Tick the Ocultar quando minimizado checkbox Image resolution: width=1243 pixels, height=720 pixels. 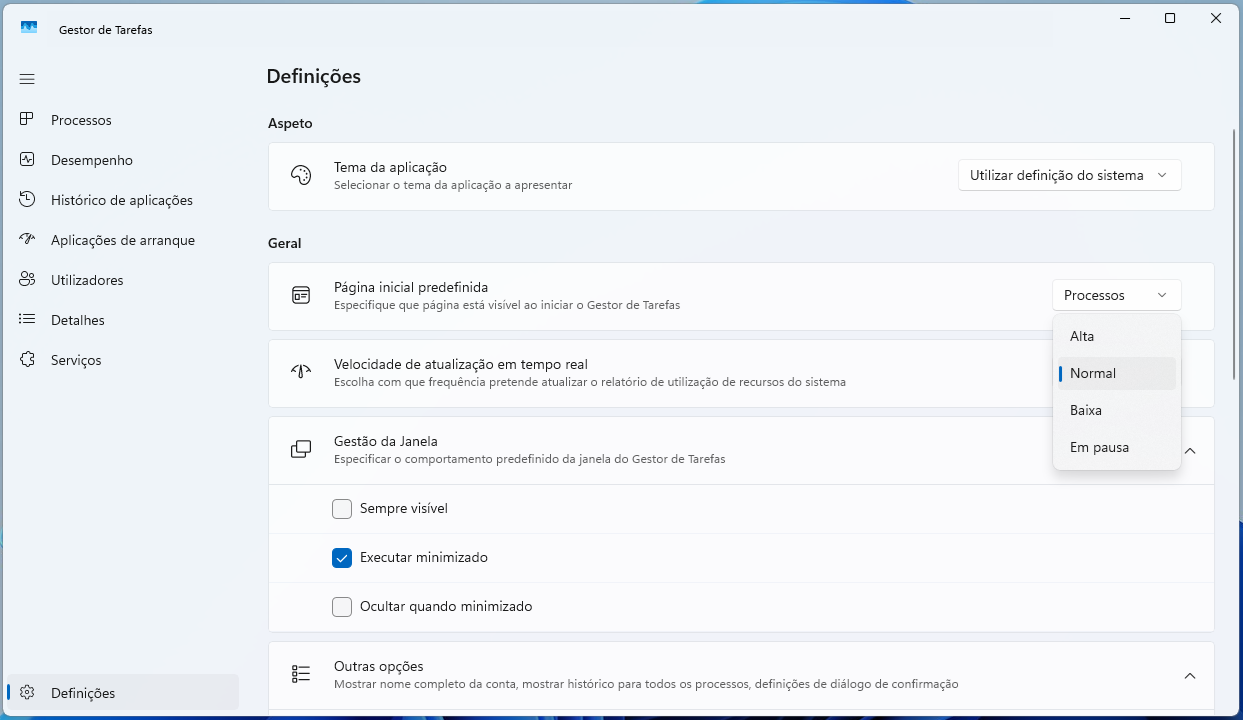point(342,607)
